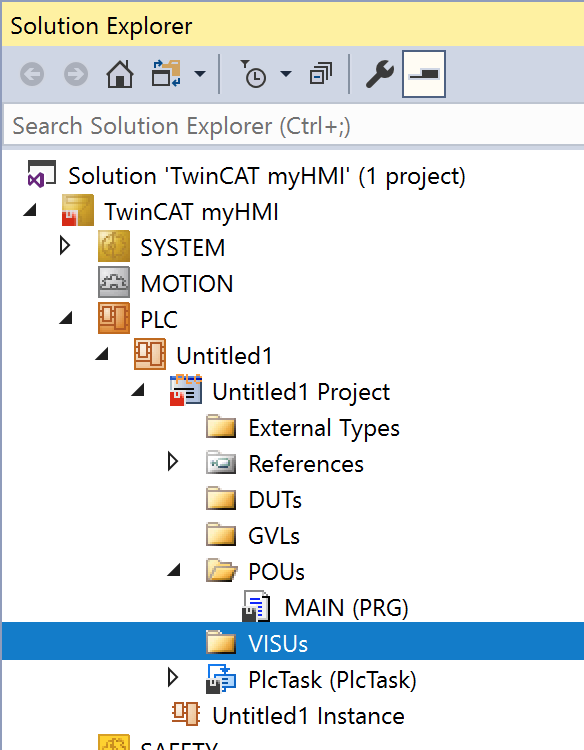The height and width of the screenshot is (750, 584).
Task: Expand the References node
Action: (173, 462)
